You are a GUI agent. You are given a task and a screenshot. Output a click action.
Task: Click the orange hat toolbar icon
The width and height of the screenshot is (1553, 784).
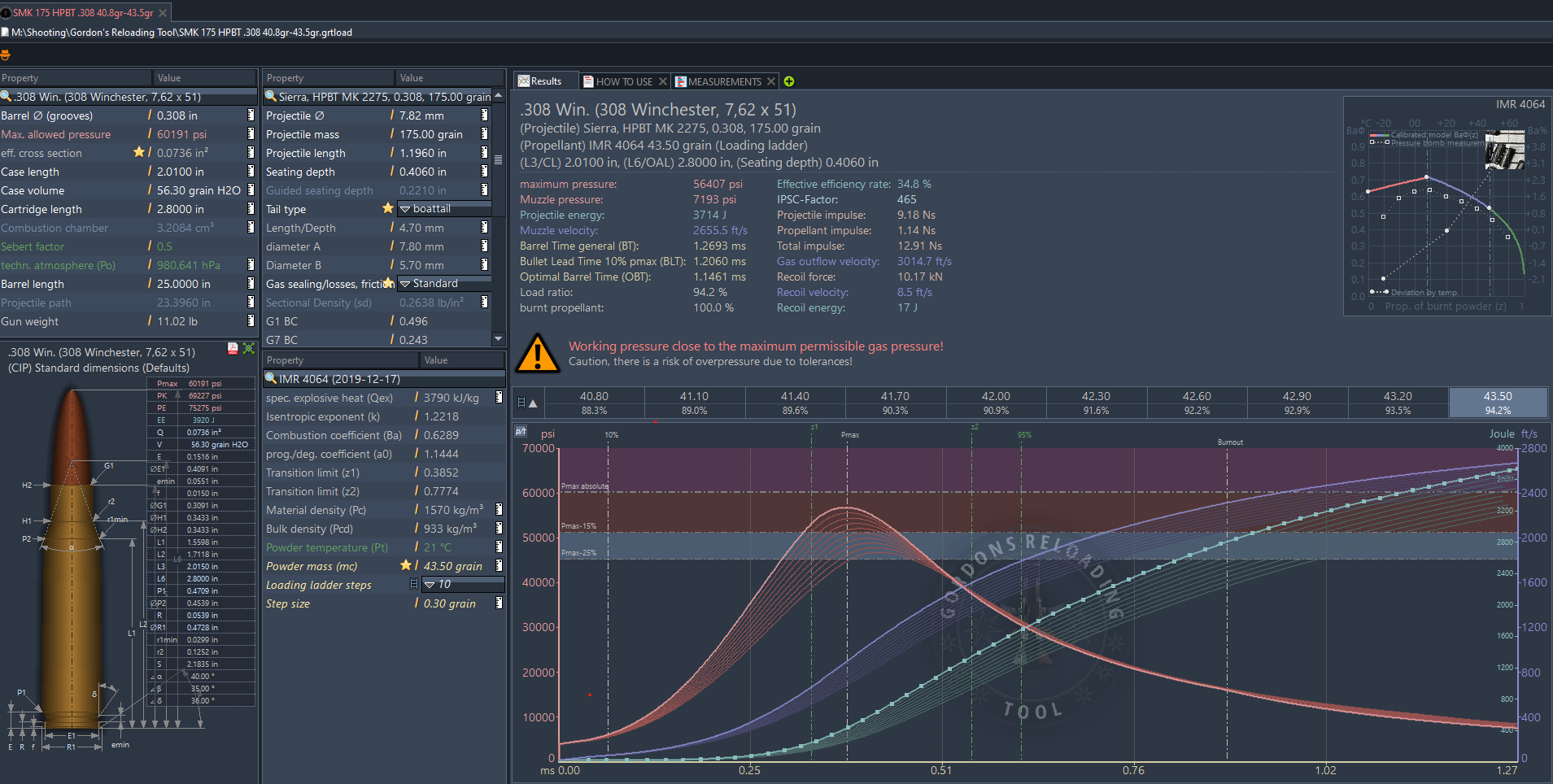coord(5,54)
